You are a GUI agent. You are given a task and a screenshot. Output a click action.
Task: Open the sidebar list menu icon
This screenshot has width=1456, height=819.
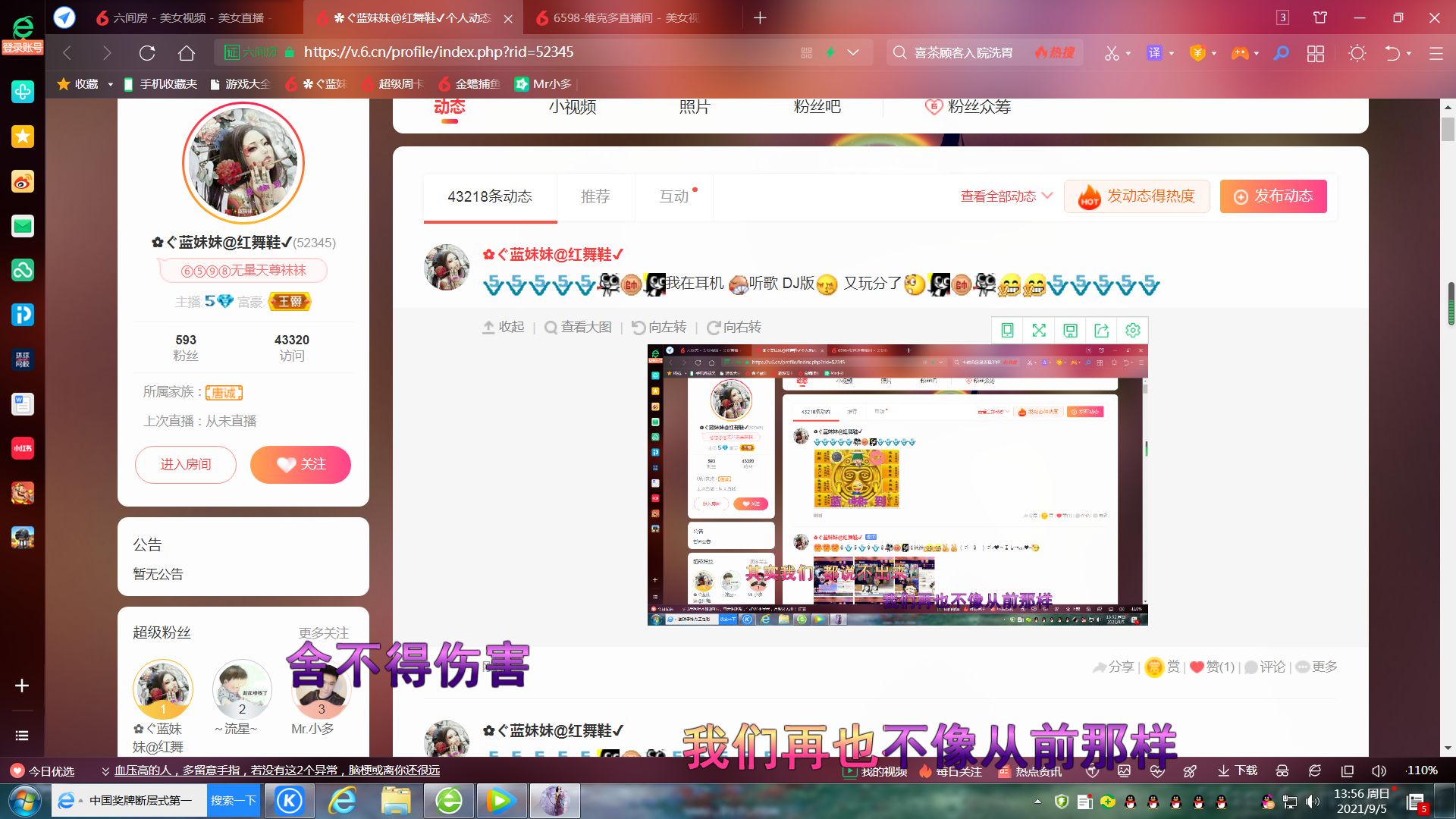point(22,736)
